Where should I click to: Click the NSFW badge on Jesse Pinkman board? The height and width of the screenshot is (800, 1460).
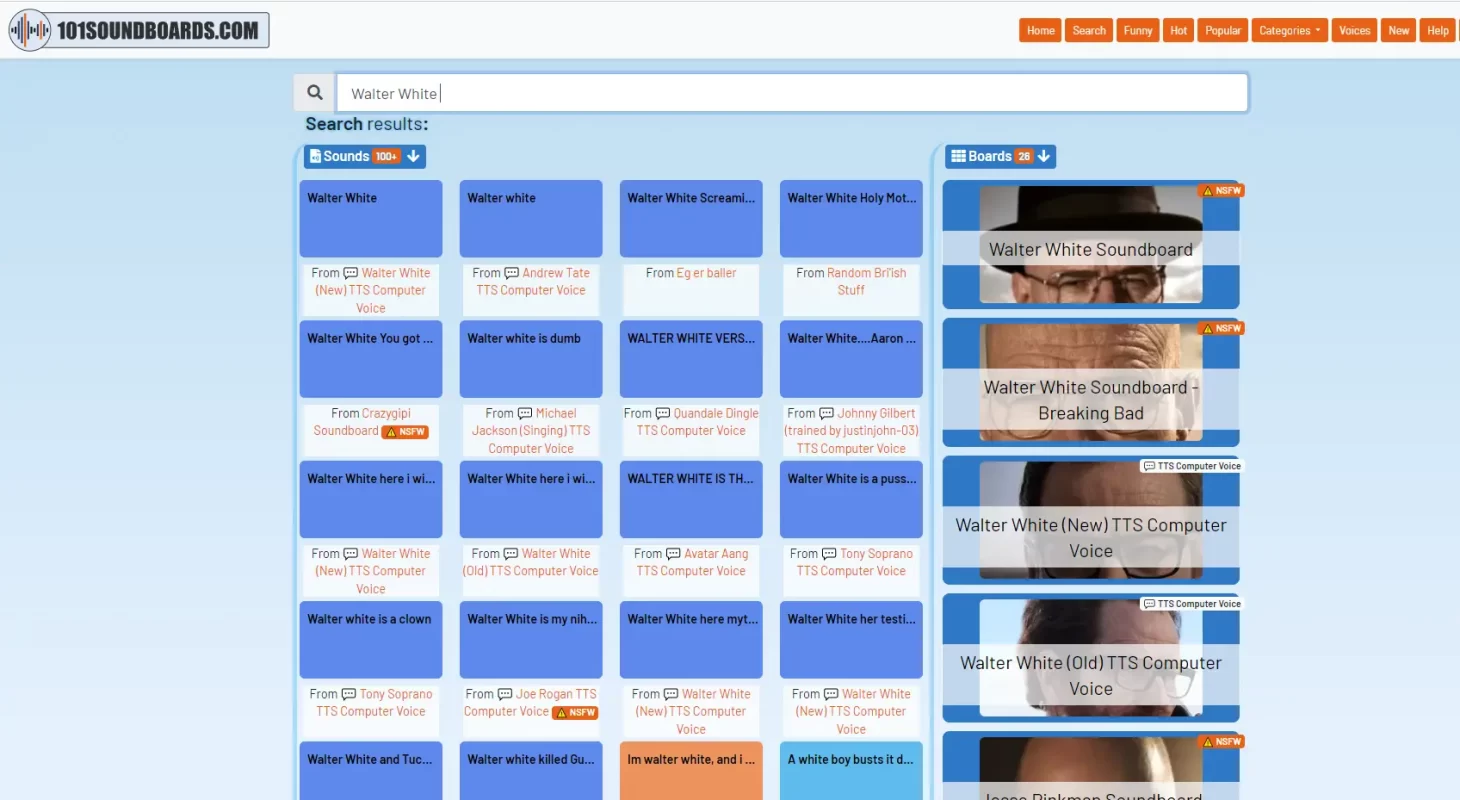(1221, 742)
